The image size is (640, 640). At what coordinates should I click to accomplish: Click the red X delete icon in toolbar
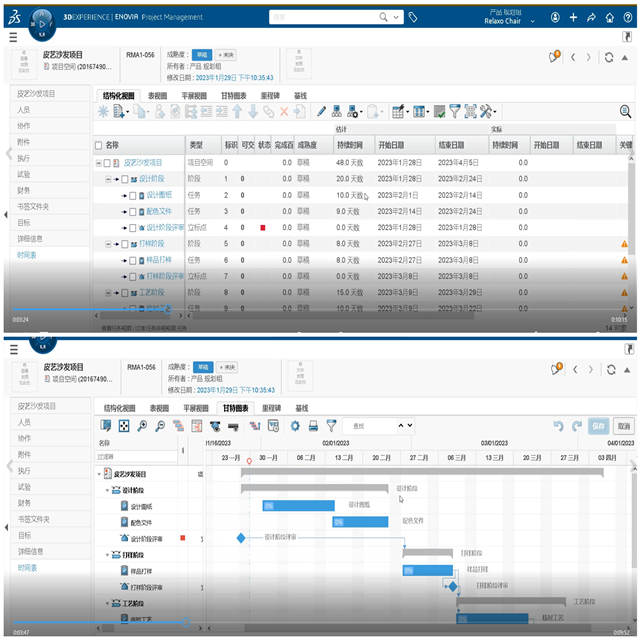(x=284, y=111)
